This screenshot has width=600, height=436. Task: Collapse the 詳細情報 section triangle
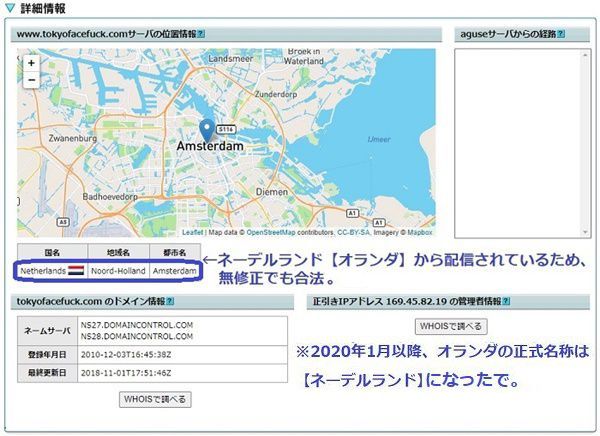(10, 8)
